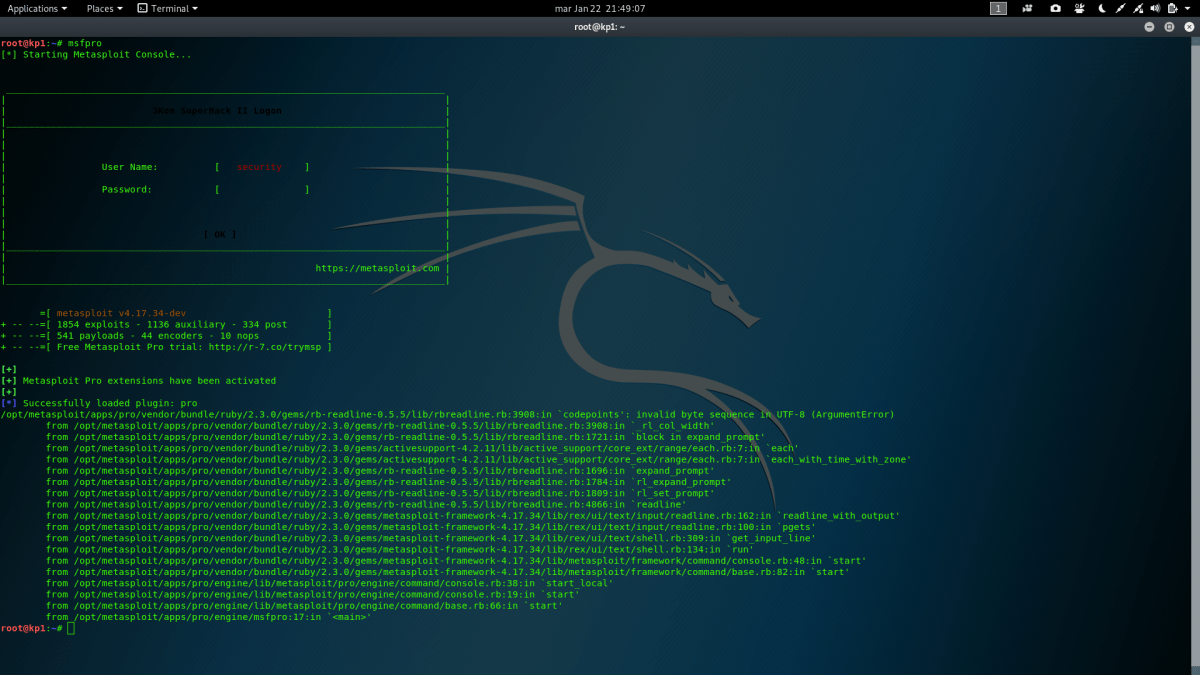This screenshot has height=675, width=1200.
Task: Click the clock showing mar Jan 22
Action: [600, 8]
